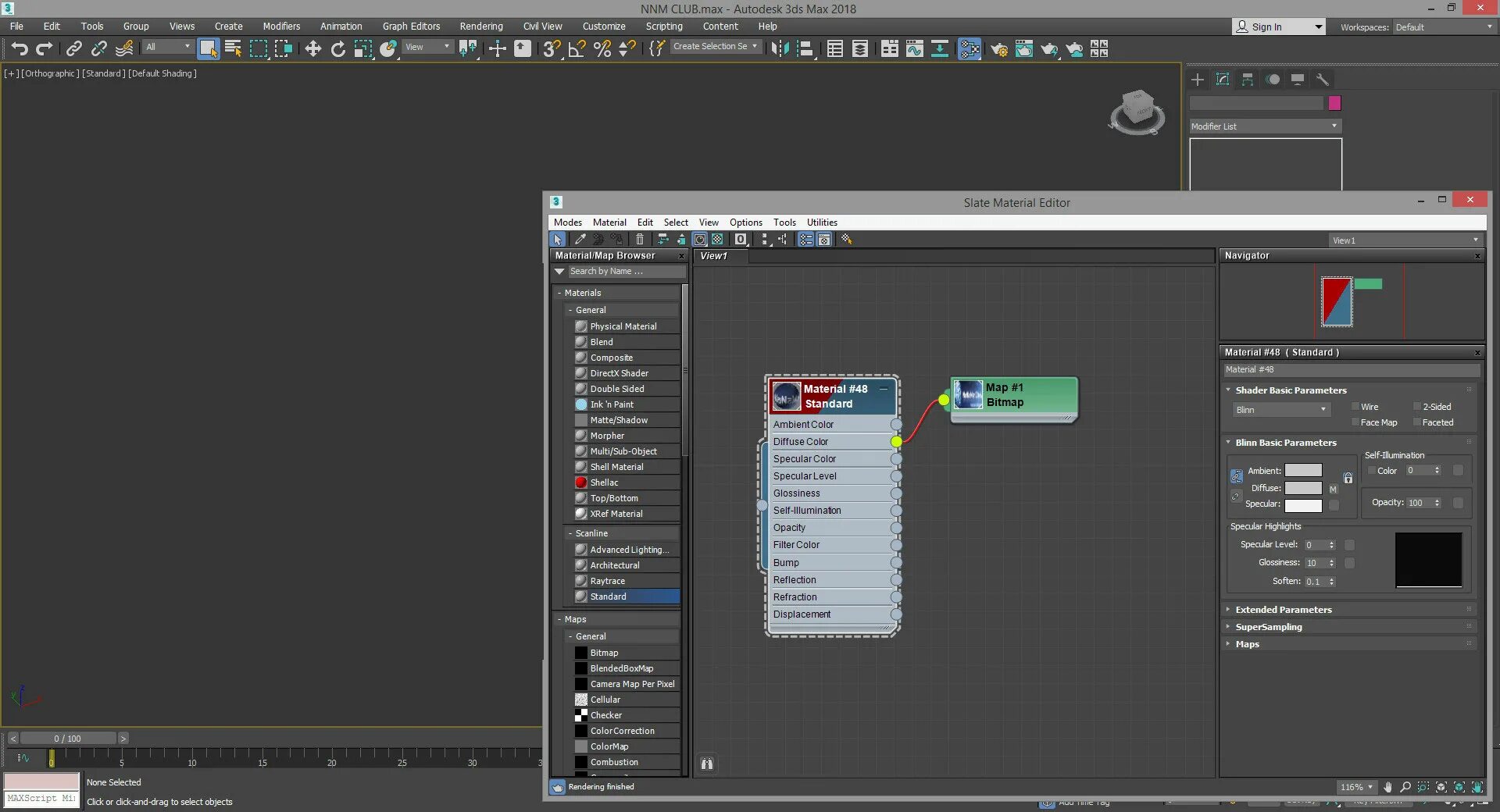Select the Eyedropper pick material tool

click(580, 240)
